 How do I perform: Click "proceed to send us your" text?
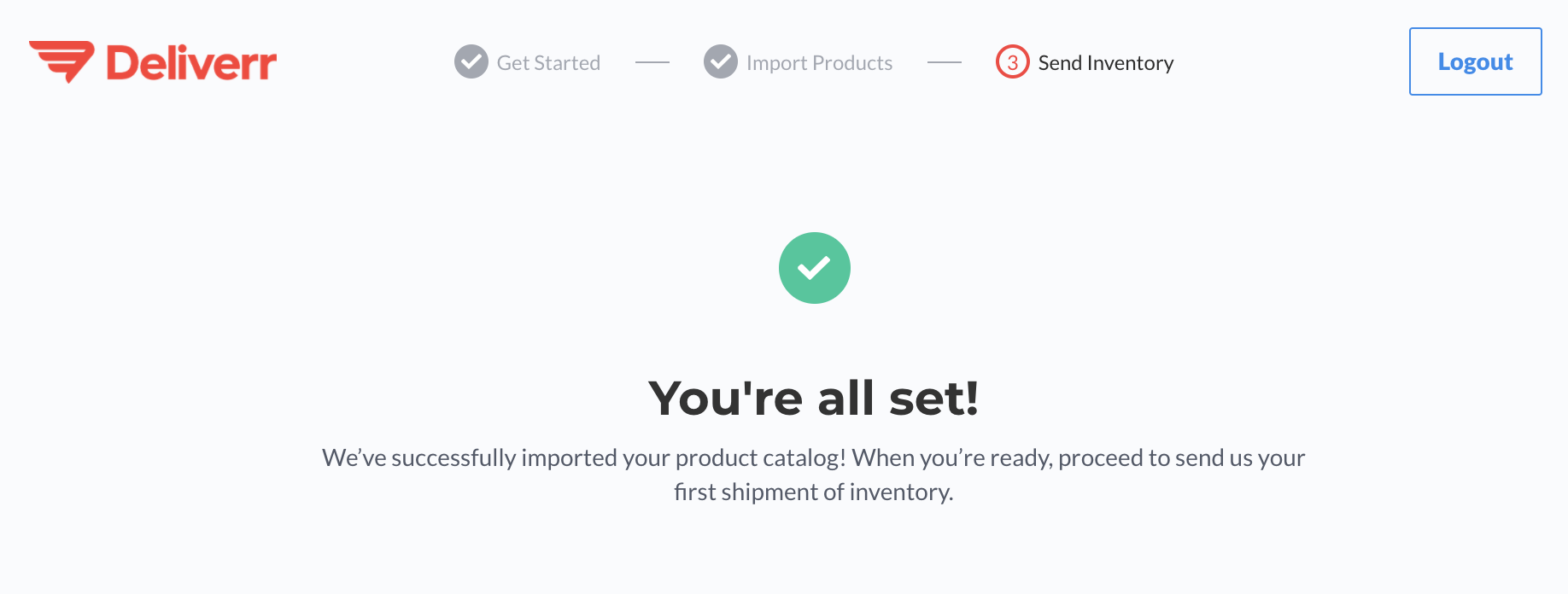[x=1182, y=458]
